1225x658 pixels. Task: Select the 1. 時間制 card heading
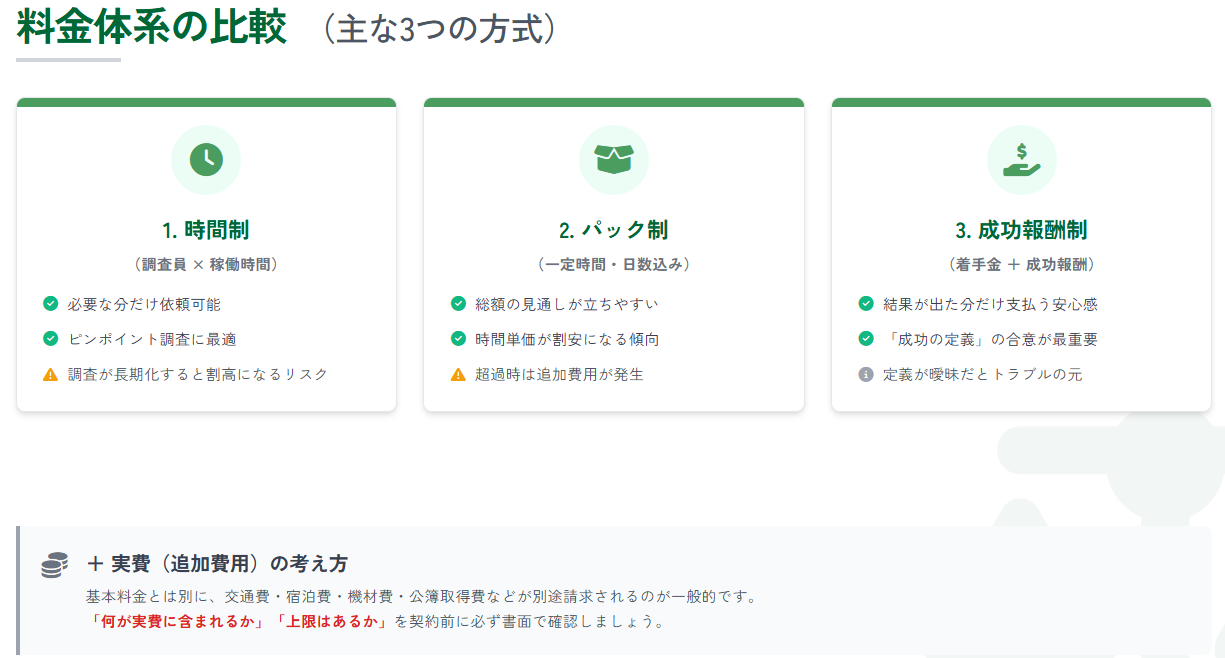[206, 230]
